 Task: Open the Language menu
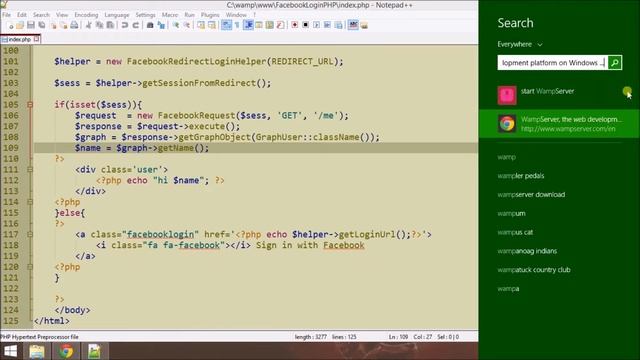click(117, 15)
